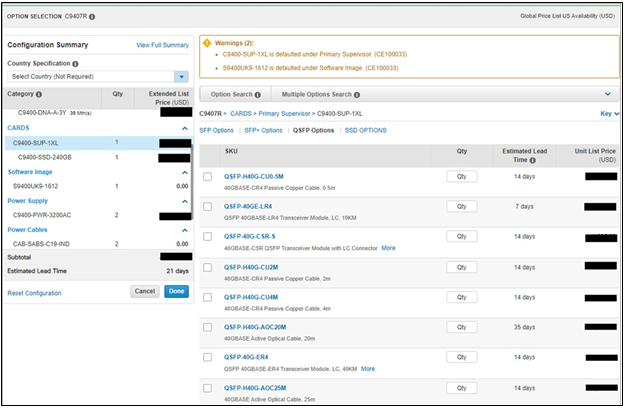
Task: Check the QSFP-40G-ER4 checkbox
Action: click(207, 357)
